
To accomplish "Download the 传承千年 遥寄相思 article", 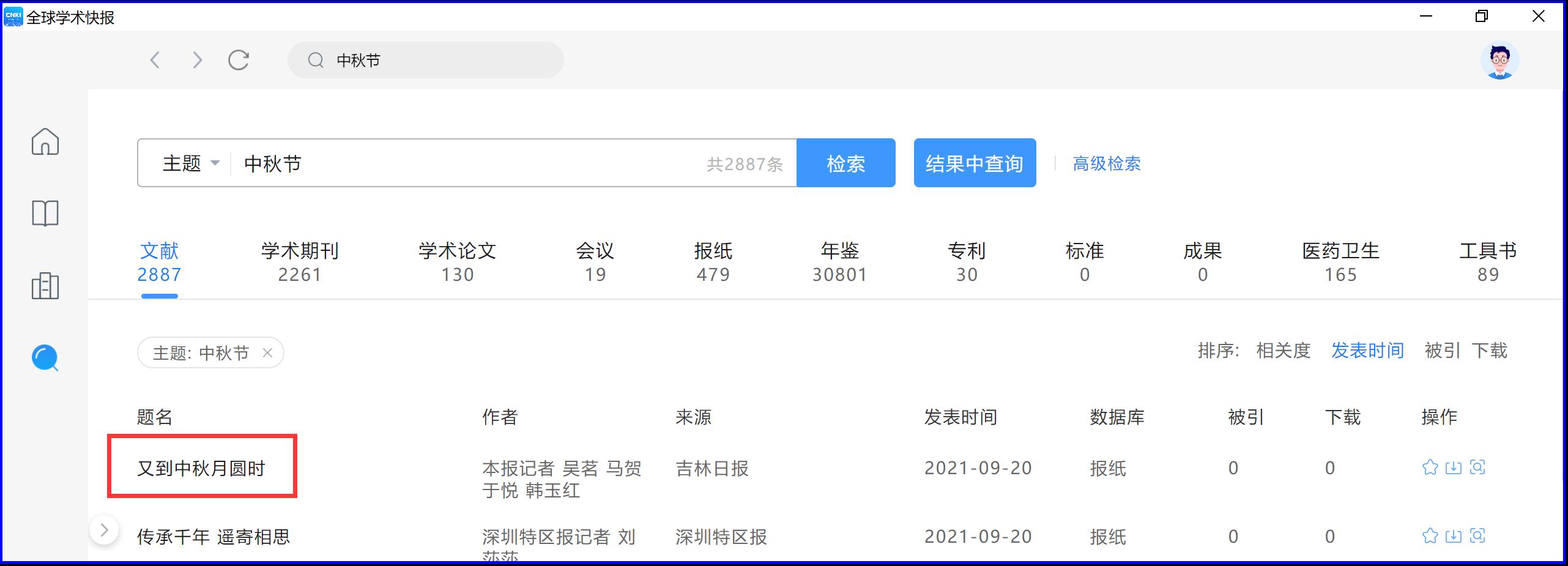I will (1454, 536).
